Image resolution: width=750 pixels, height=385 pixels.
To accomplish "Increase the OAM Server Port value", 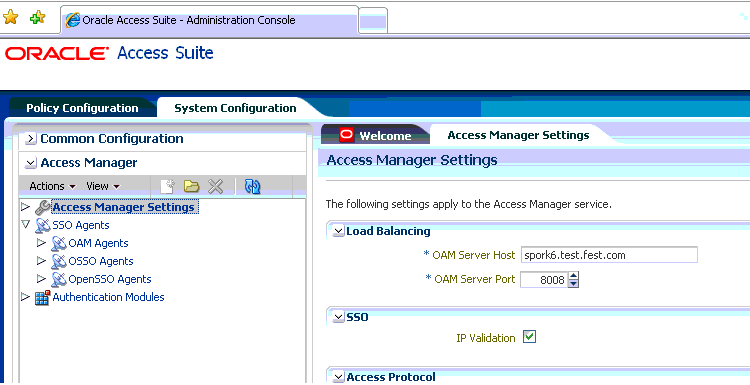I will click(x=574, y=275).
